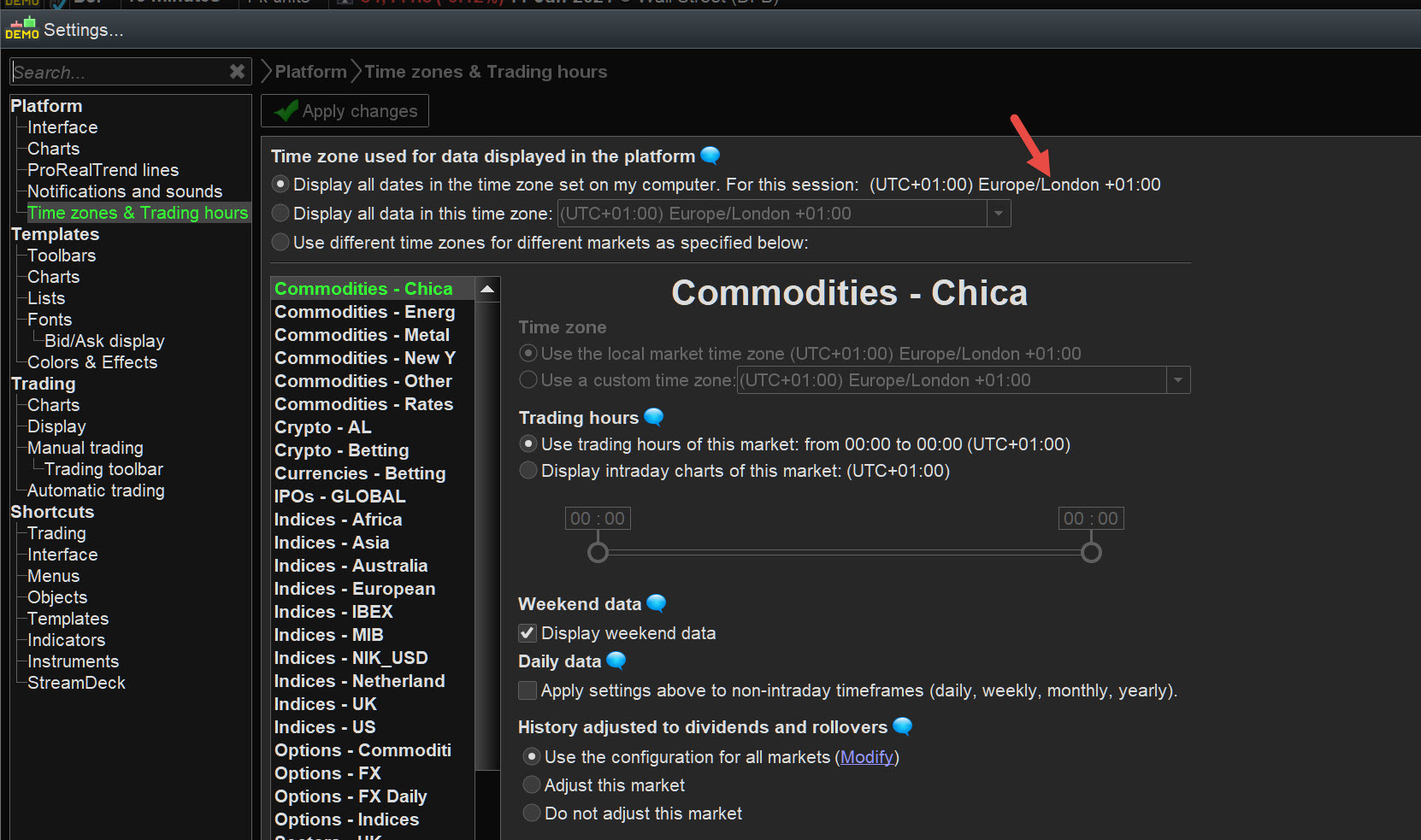
Task: Open Toolbars under Templates
Action: (x=62, y=256)
